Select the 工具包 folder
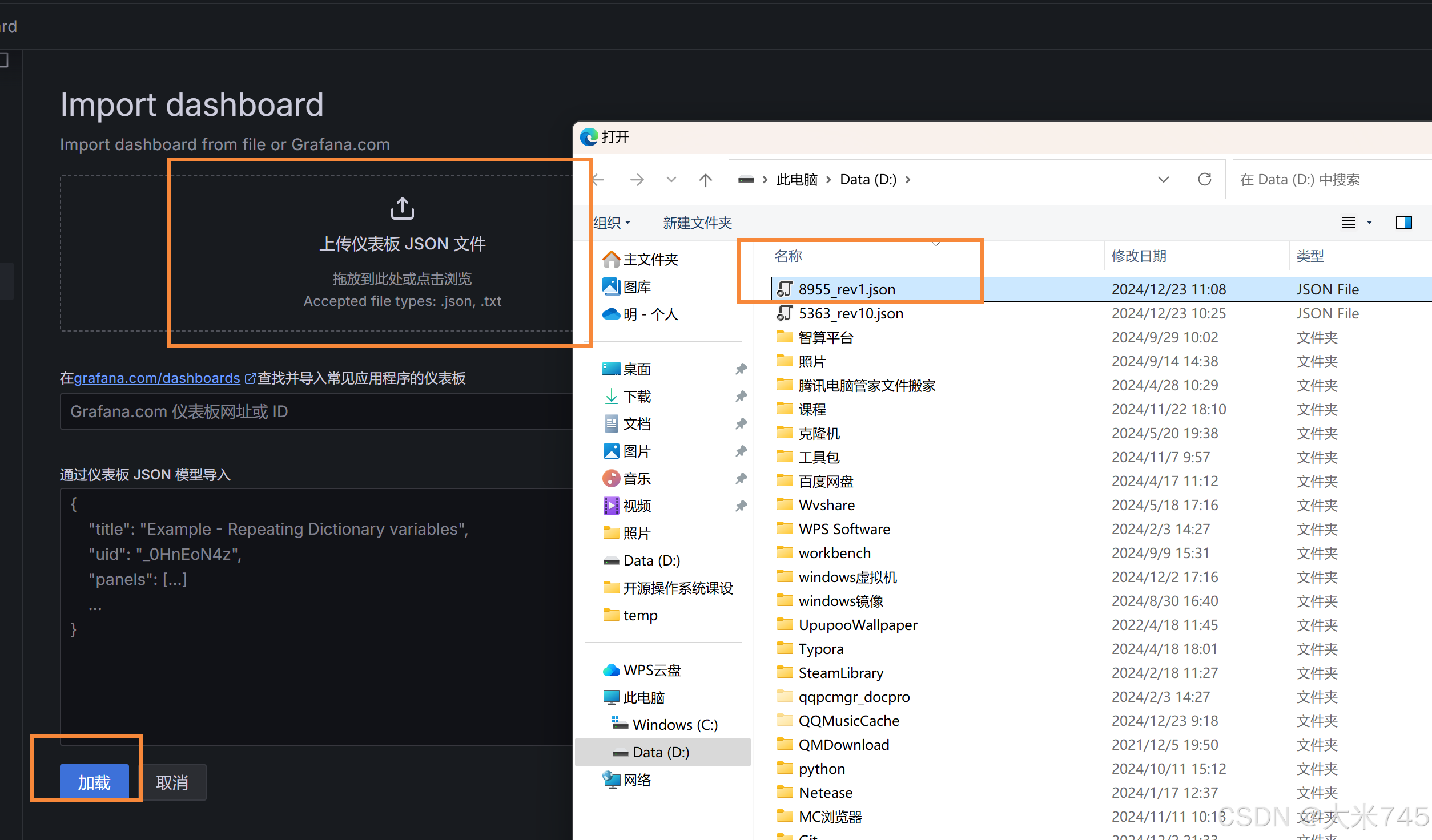The width and height of the screenshot is (1432, 840). click(x=819, y=457)
